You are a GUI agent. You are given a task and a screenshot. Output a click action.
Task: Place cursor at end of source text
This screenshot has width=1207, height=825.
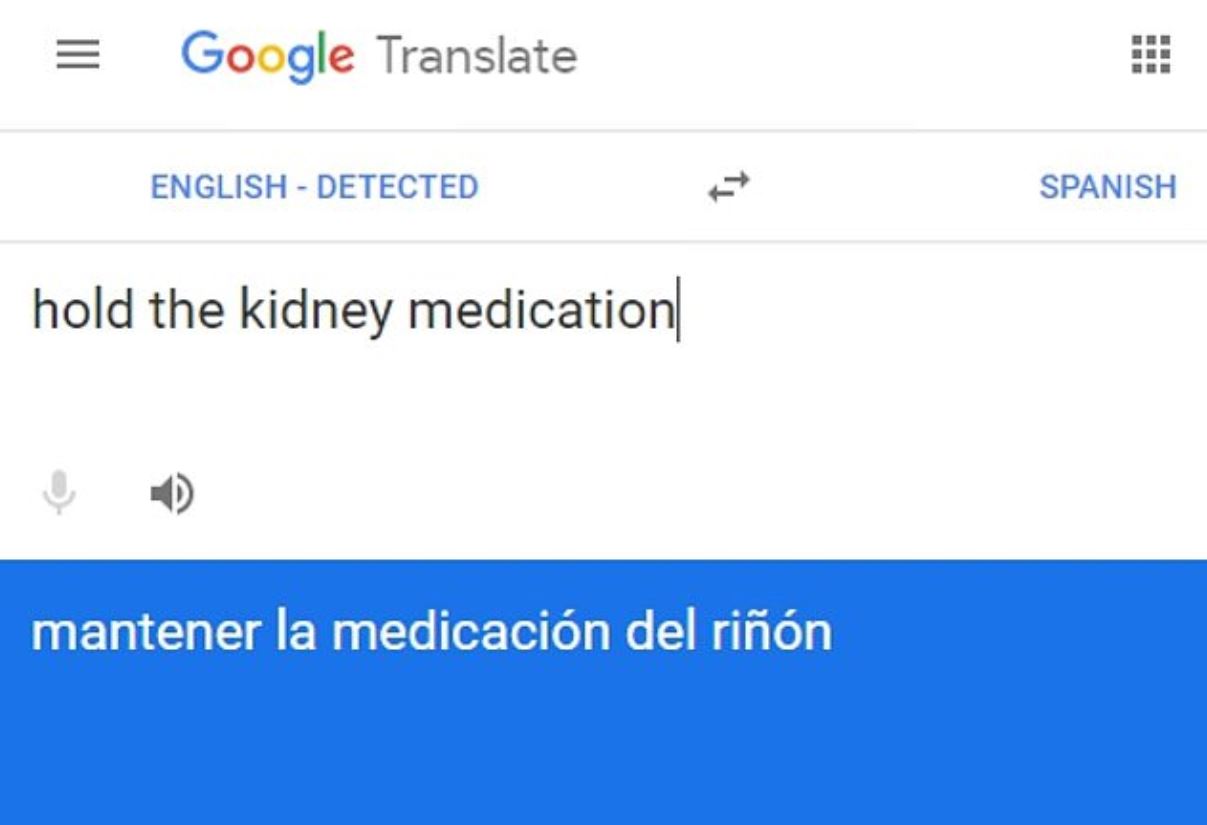(677, 310)
